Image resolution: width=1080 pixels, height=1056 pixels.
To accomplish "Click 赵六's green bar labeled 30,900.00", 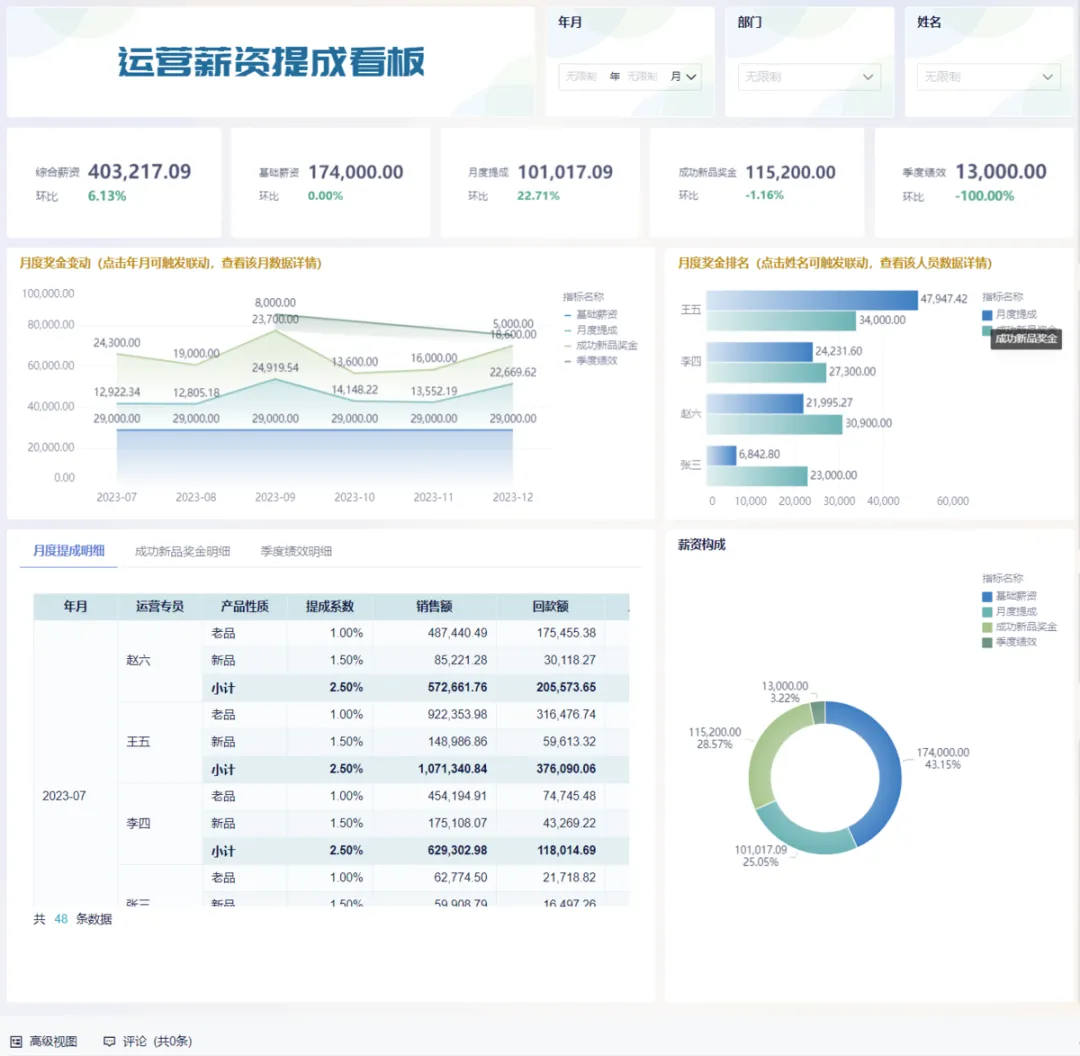I will coord(774,424).
